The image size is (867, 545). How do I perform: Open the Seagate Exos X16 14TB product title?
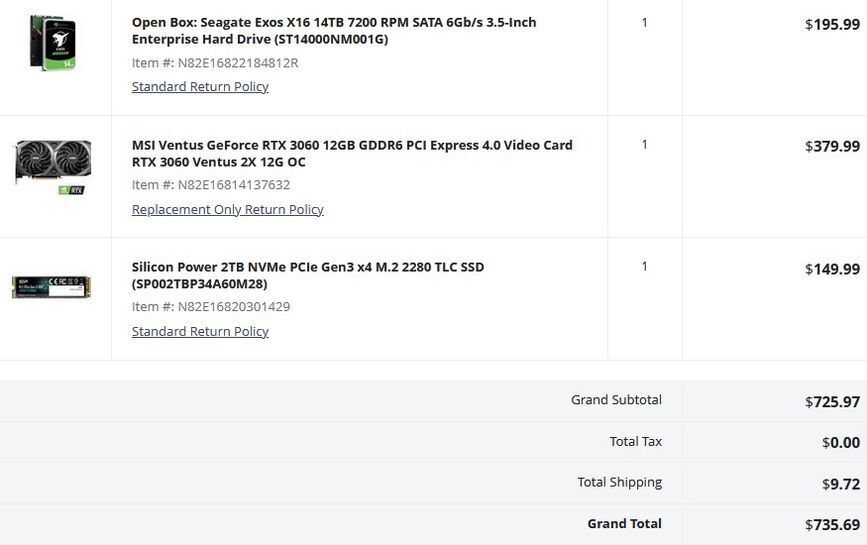tap(334, 31)
